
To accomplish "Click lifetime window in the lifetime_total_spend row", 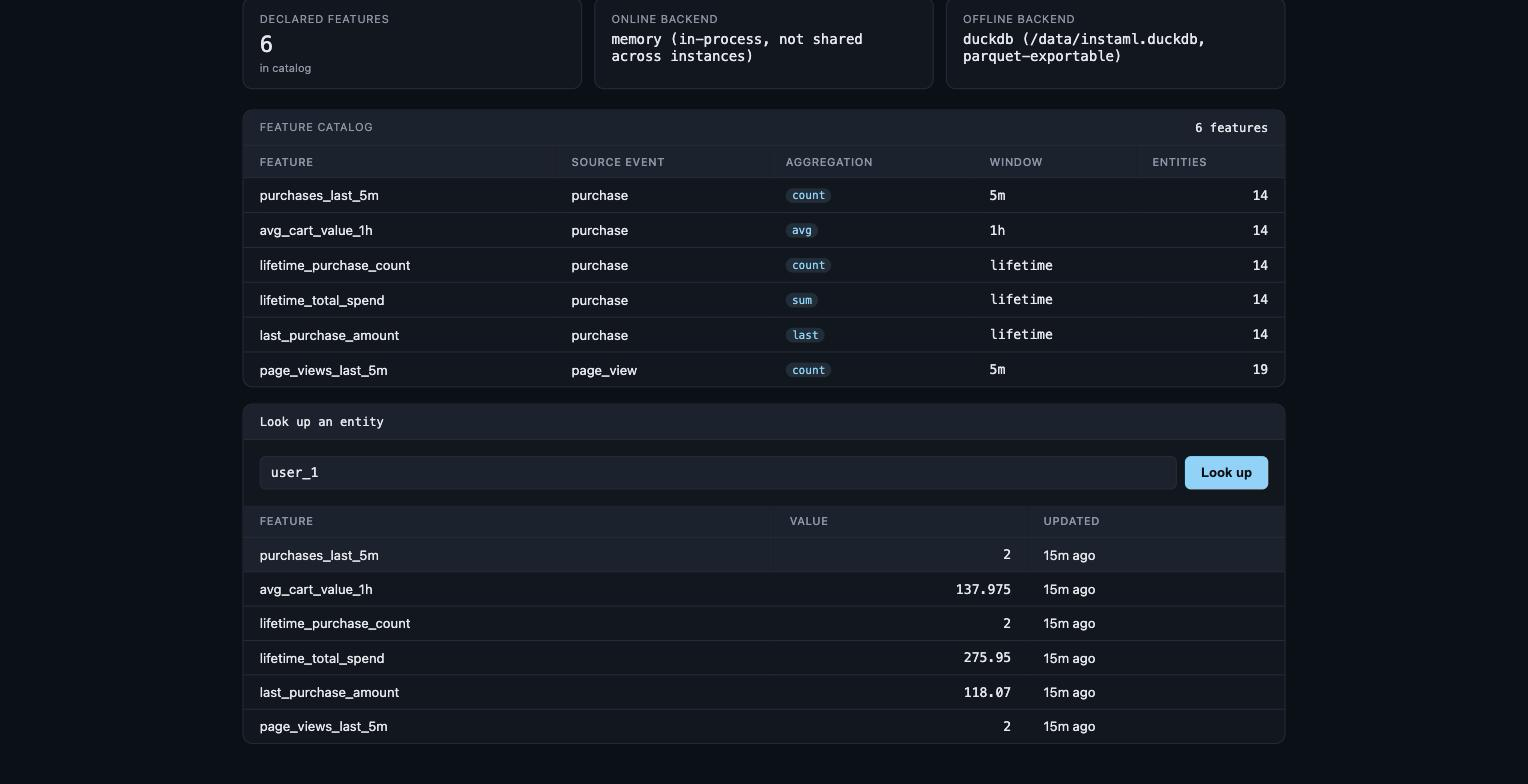I will coord(1021,300).
